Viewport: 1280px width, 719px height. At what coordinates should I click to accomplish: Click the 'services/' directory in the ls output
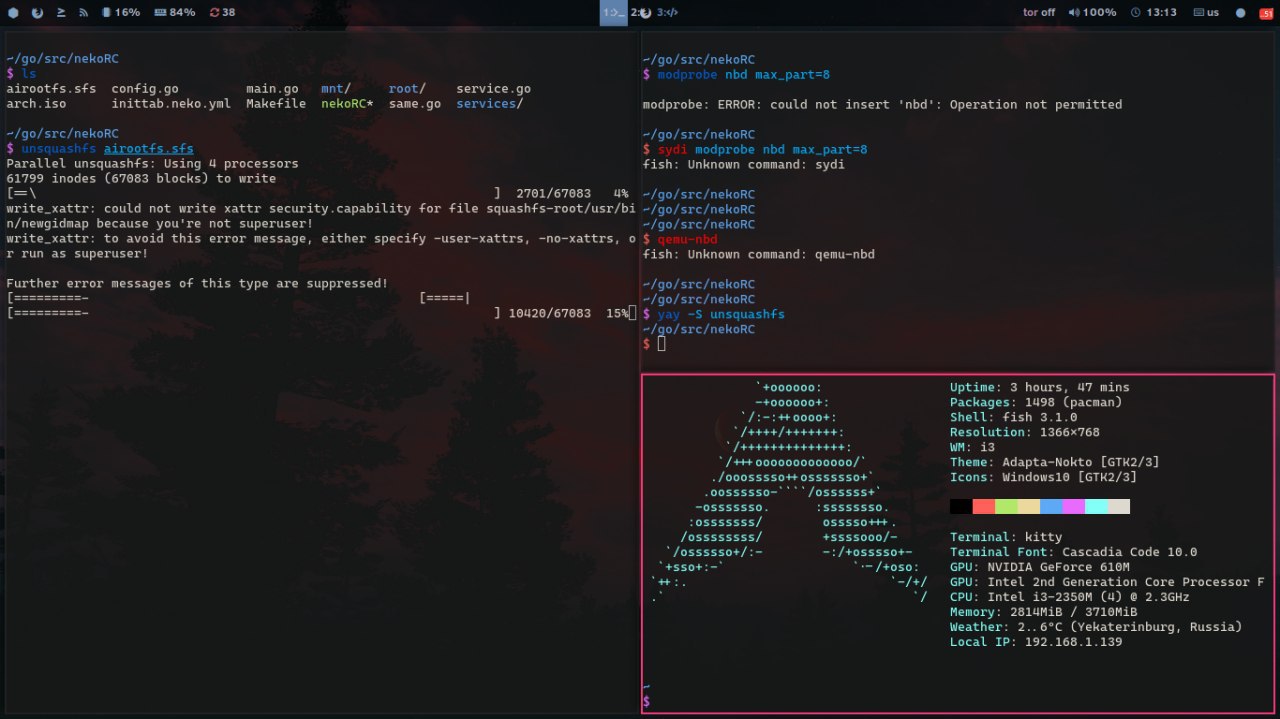(x=489, y=104)
